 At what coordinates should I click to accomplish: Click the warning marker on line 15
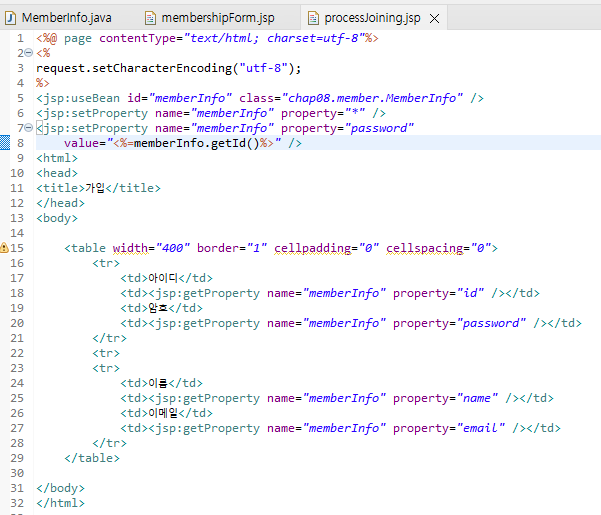[4, 248]
